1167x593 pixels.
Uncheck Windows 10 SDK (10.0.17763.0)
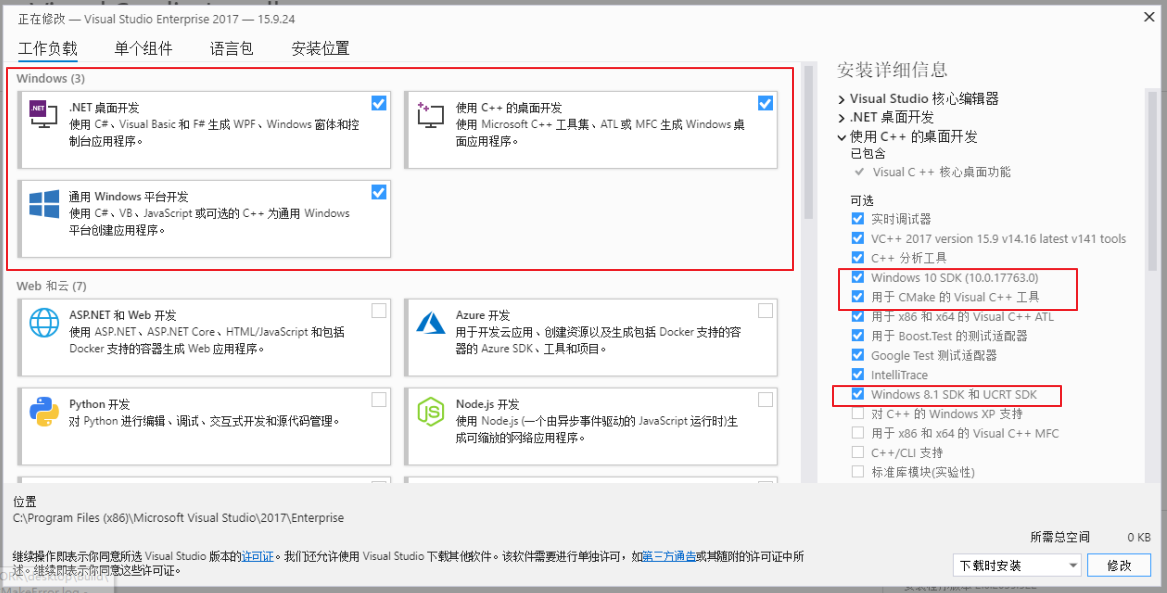[857, 277]
